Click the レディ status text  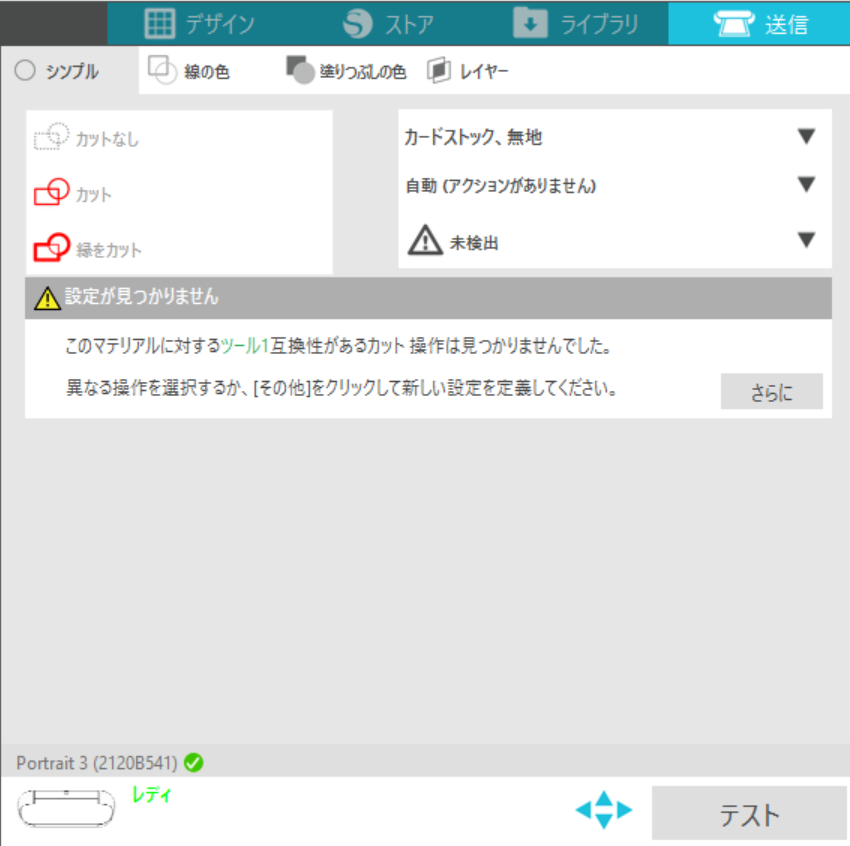tap(152, 795)
